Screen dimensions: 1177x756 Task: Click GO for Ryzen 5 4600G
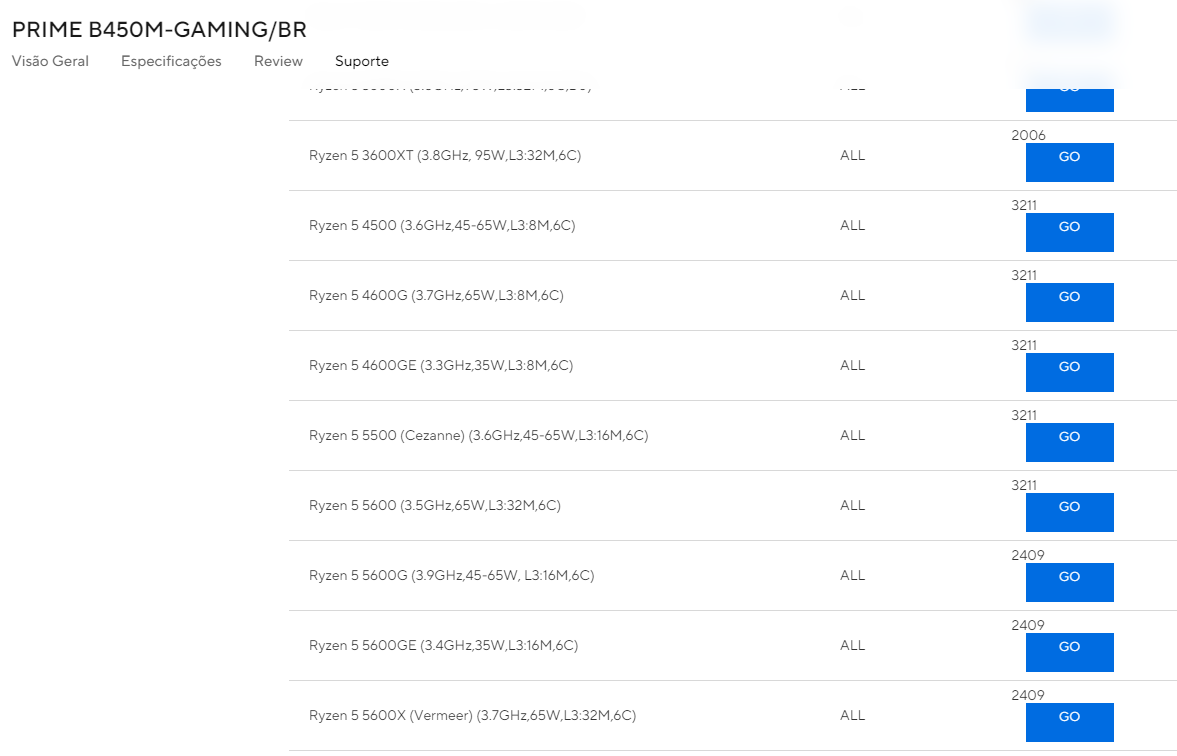[1070, 302]
